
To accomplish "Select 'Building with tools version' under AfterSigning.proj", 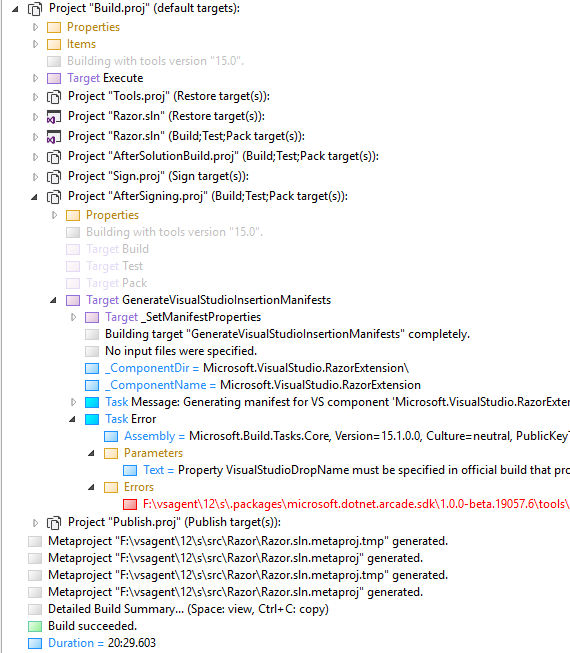I will 174,232.
